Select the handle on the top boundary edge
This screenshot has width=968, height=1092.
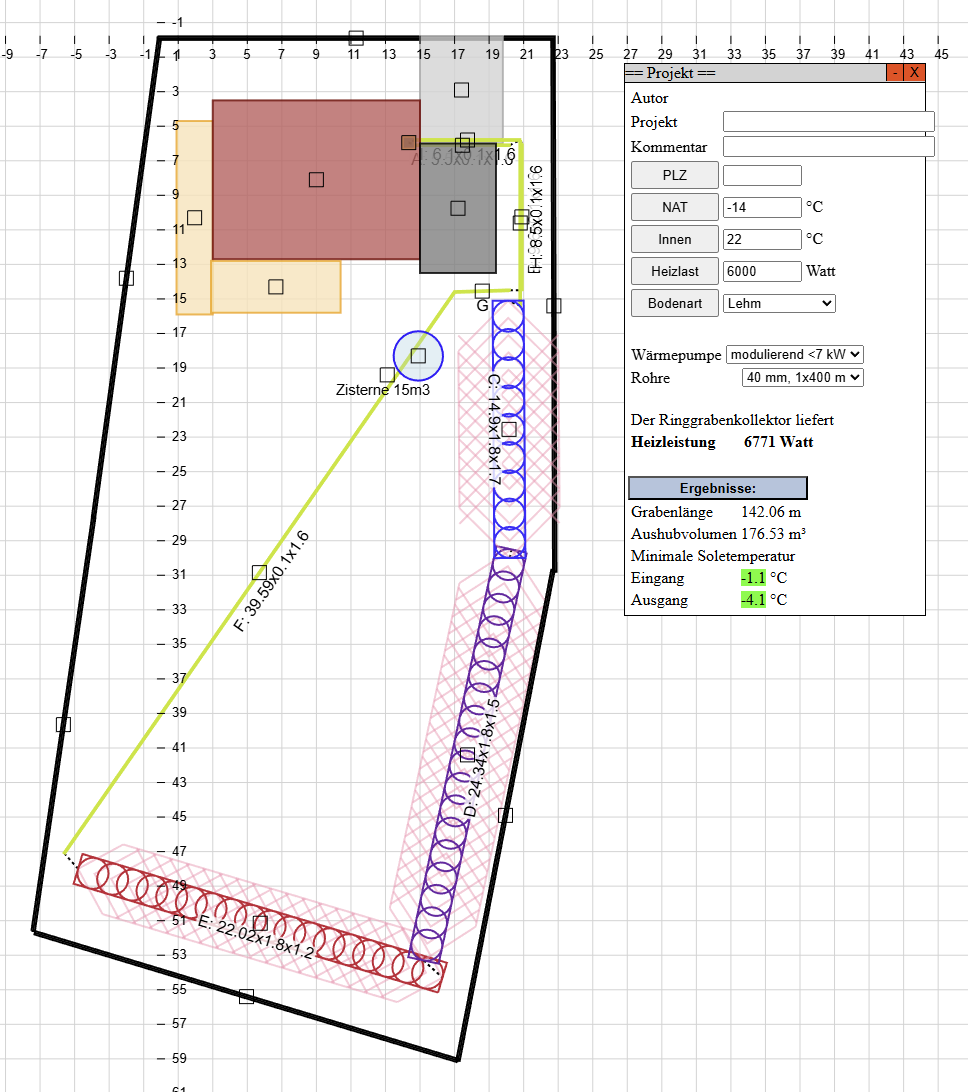pyautogui.click(x=356, y=38)
